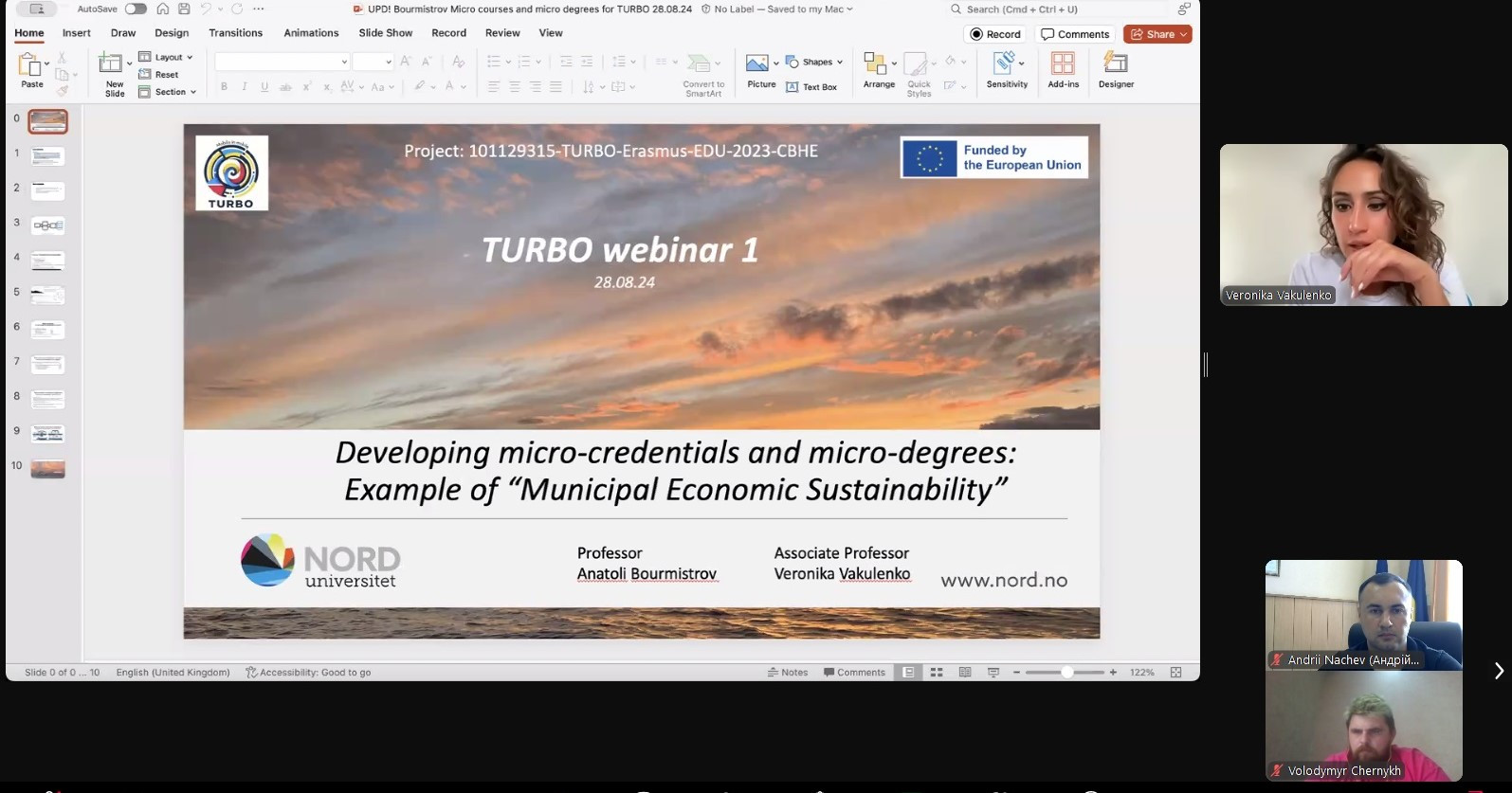Expand the Section dropdown

click(x=169, y=92)
